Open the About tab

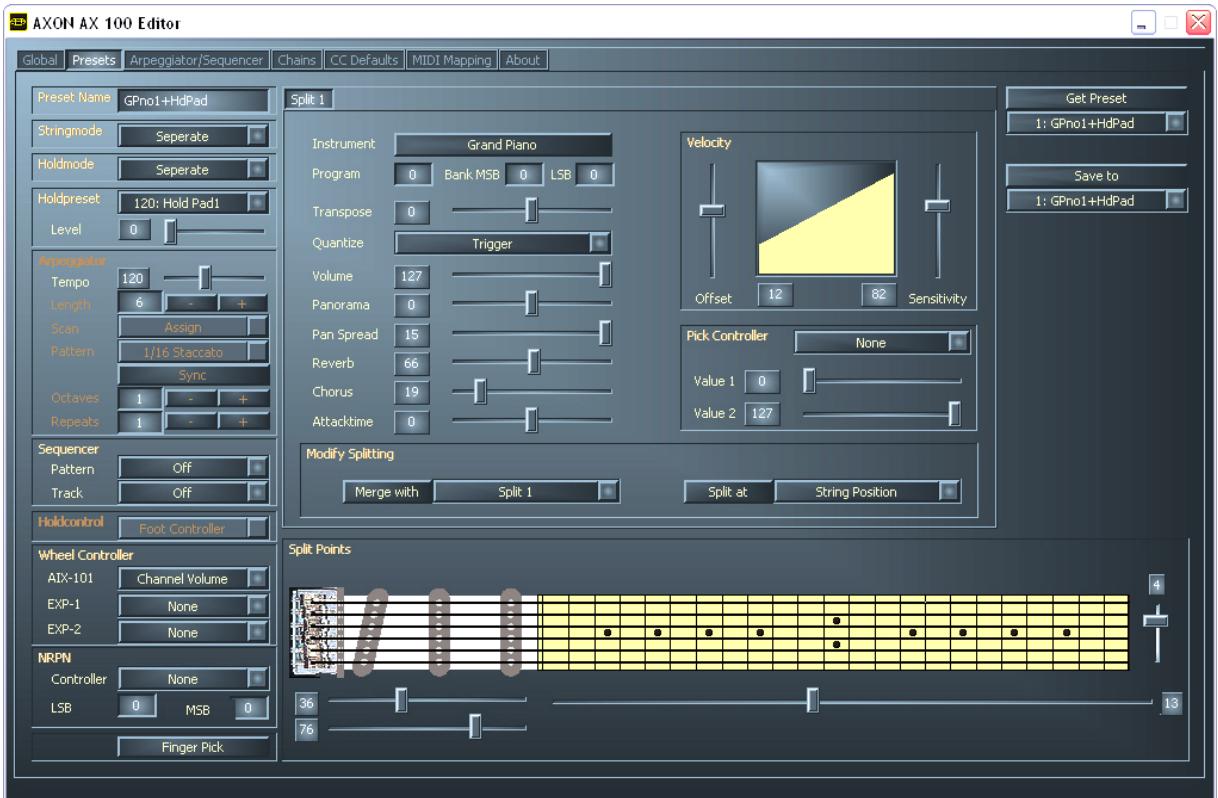pos(522,60)
